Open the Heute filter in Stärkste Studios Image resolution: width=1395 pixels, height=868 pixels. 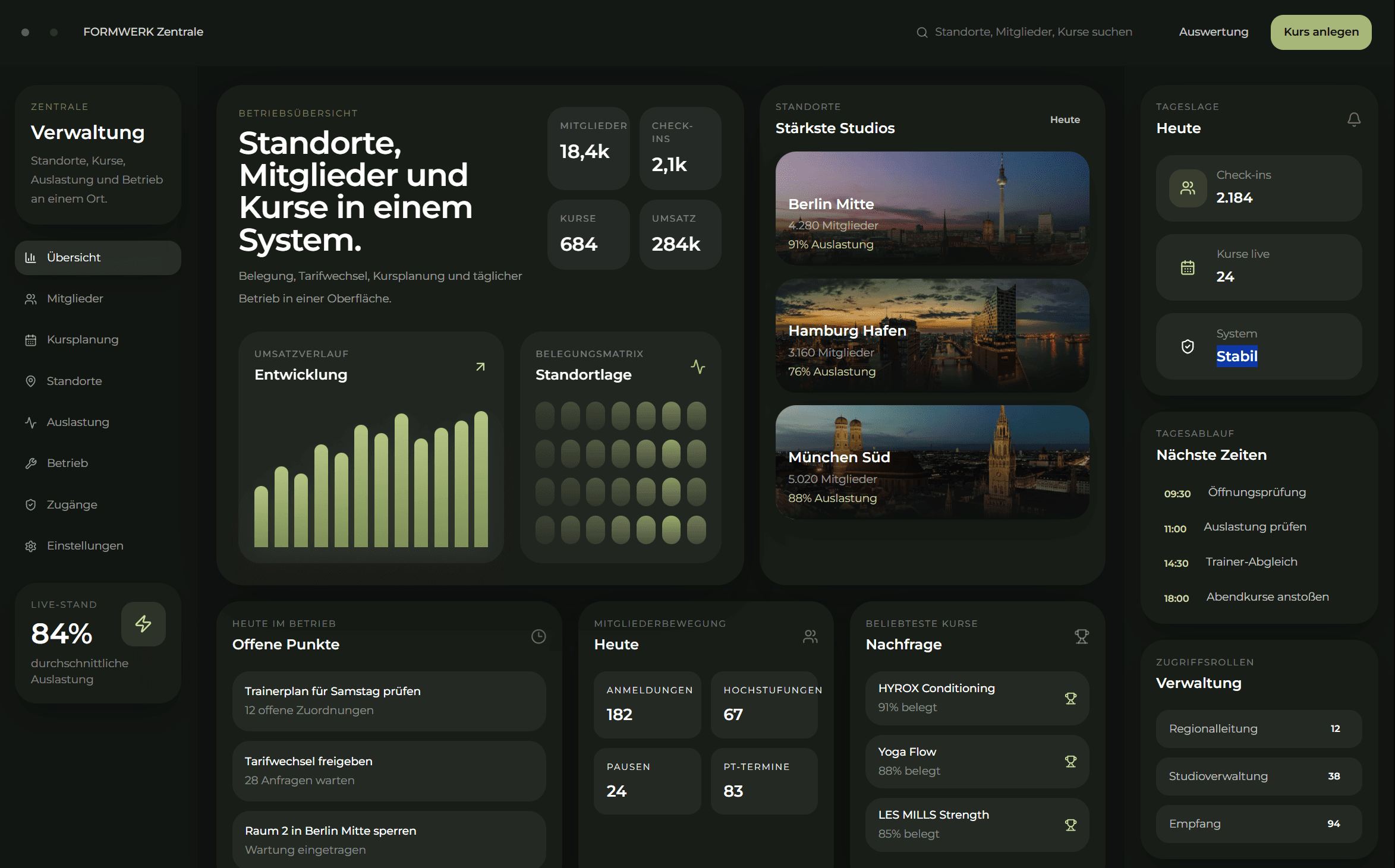pos(1065,119)
